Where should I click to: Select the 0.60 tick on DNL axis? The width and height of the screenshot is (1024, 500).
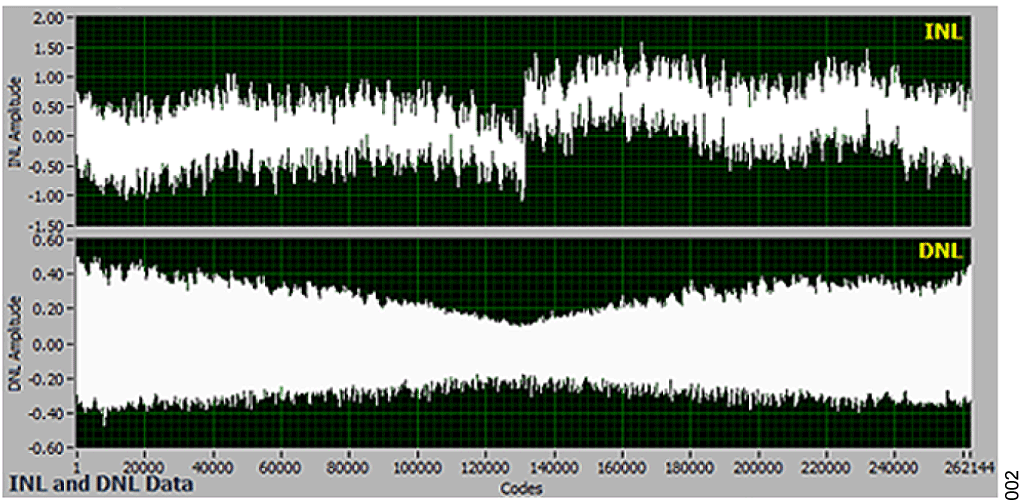point(48,240)
